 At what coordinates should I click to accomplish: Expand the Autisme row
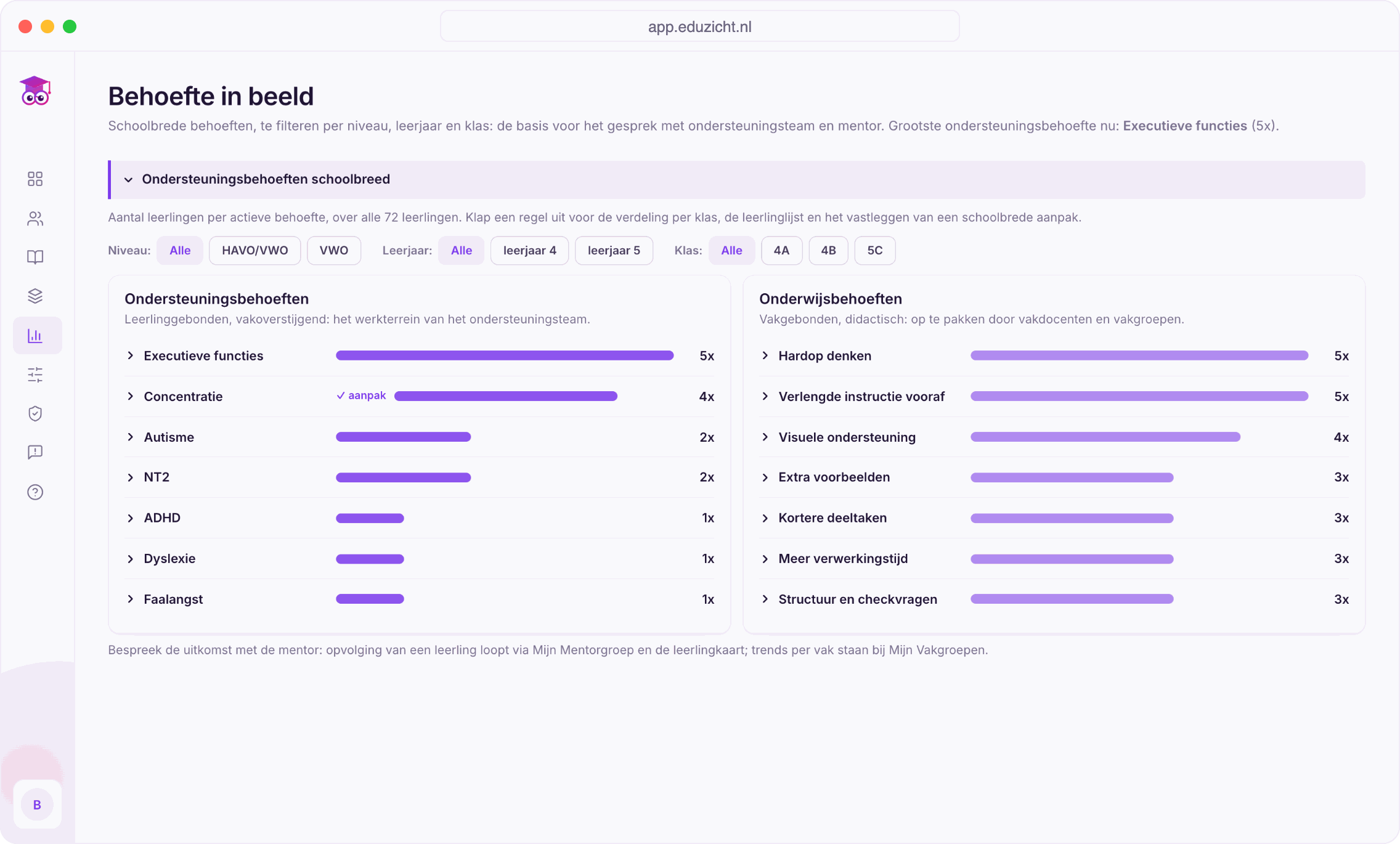point(420,437)
